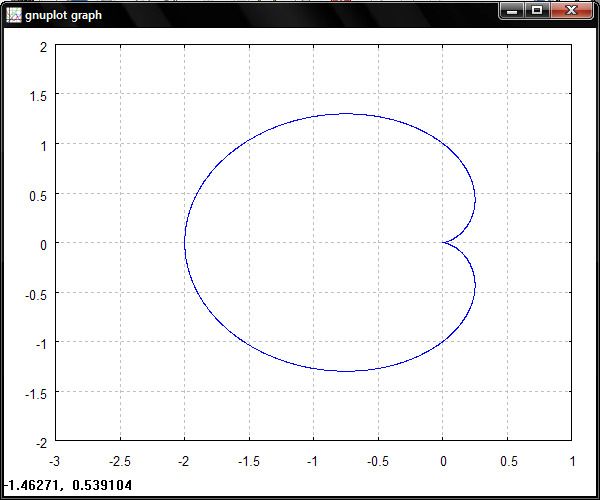Click the y-axis label 1.5
This screenshot has height=500, width=600.
tap(38, 96)
